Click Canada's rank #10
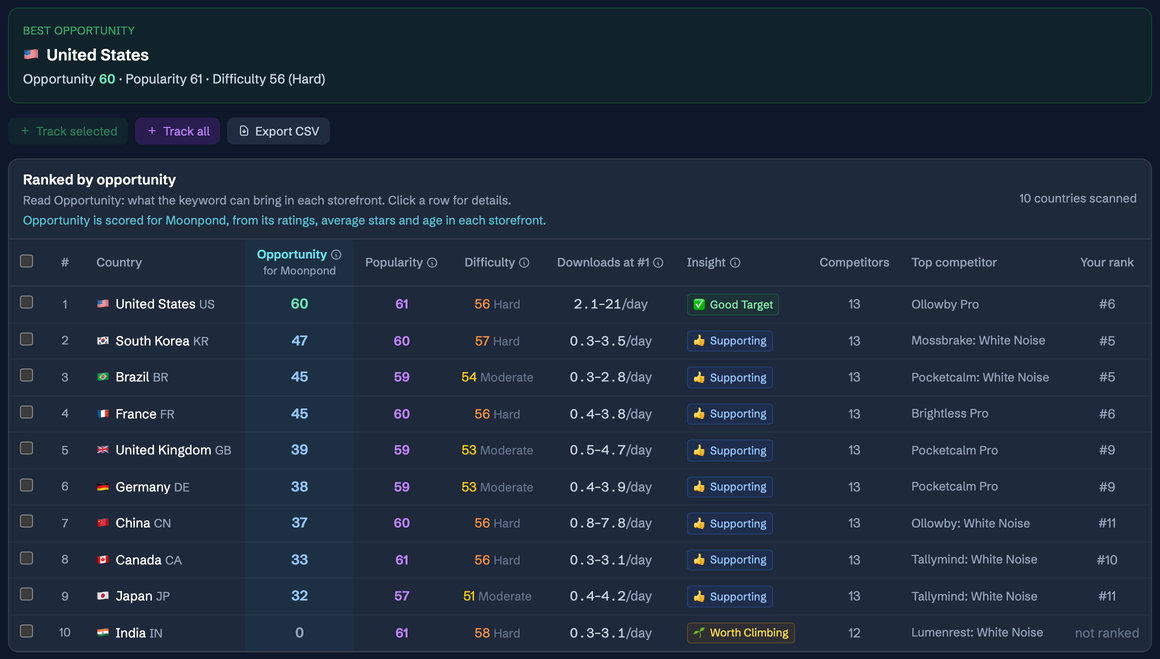1160x659 pixels. (1107, 560)
